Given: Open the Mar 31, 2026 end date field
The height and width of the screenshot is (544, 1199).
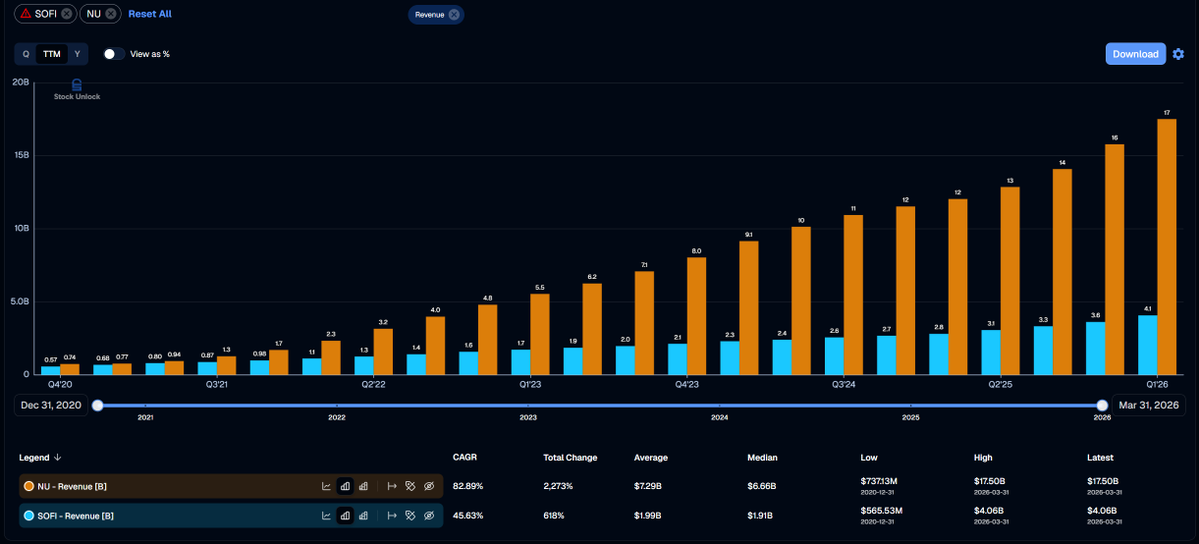Looking at the screenshot, I should (1149, 405).
